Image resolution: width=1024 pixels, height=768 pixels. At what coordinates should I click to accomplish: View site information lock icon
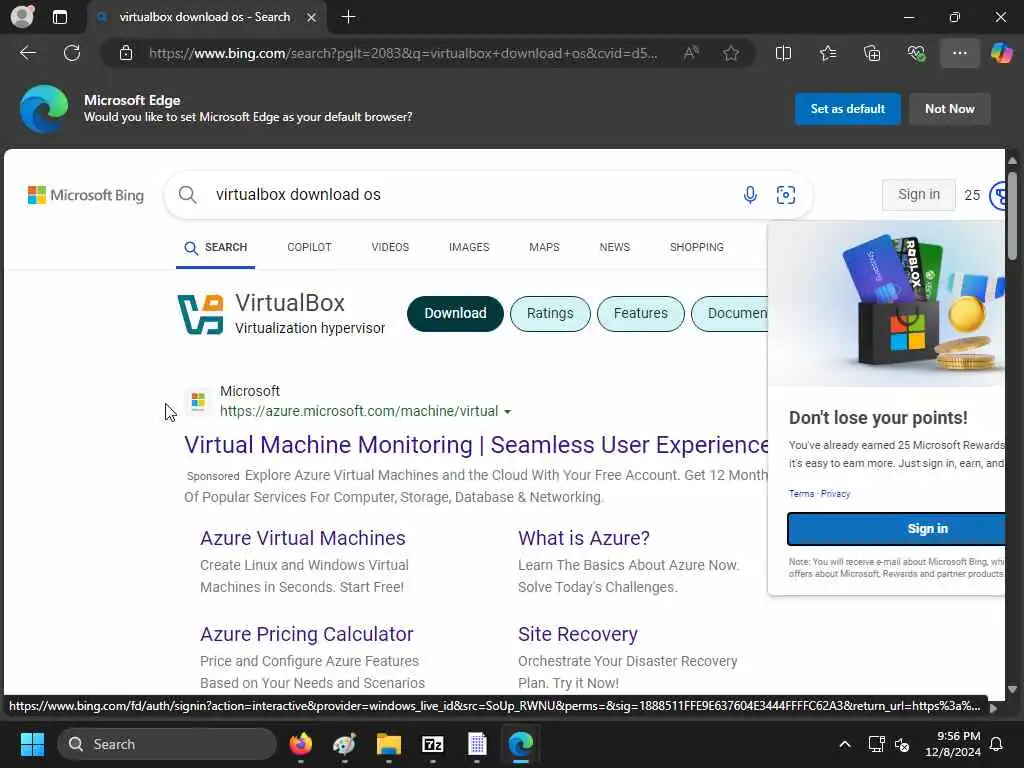(x=126, y=53)
